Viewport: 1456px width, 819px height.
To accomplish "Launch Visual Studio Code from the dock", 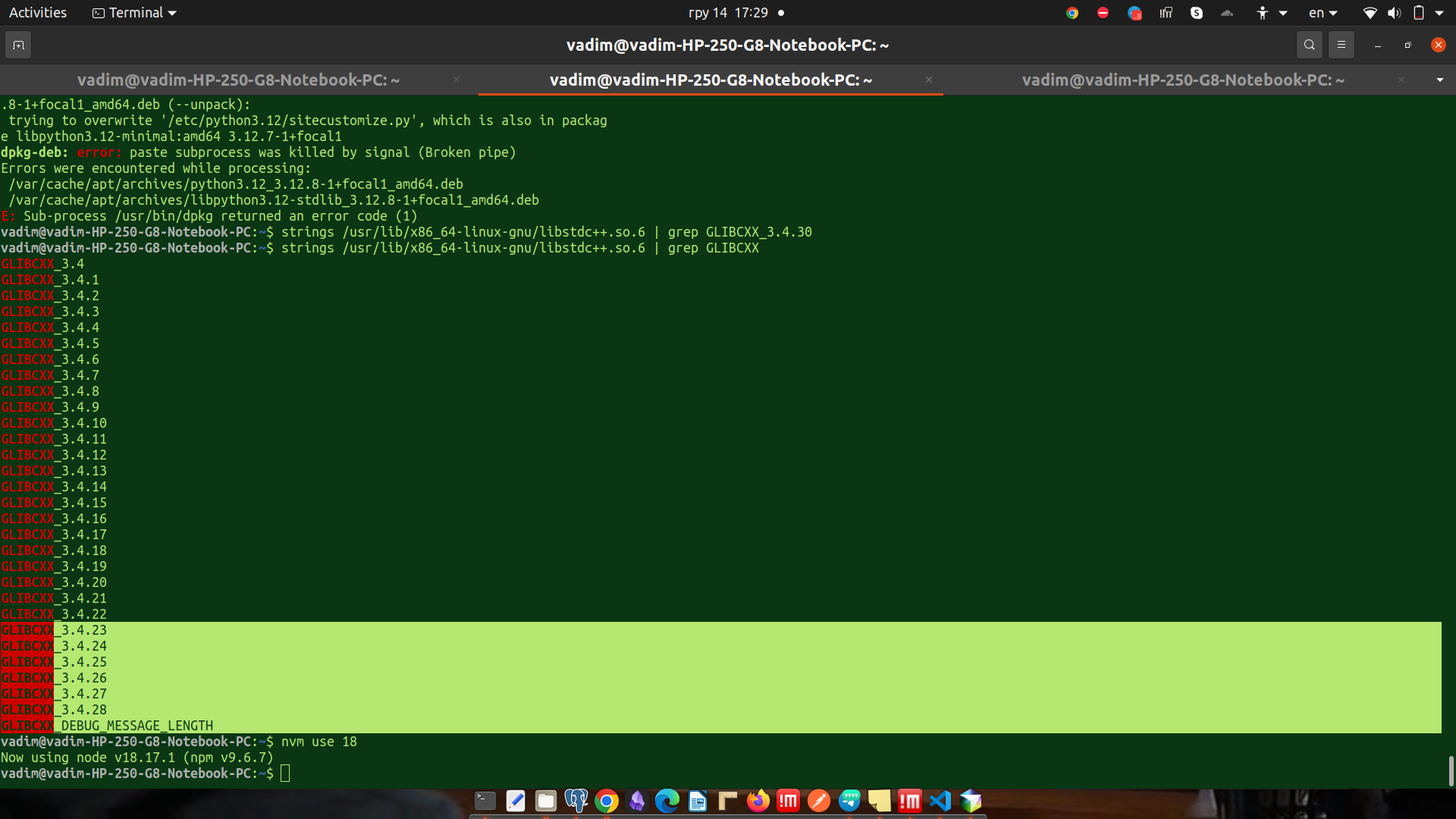I will point(940,801).
